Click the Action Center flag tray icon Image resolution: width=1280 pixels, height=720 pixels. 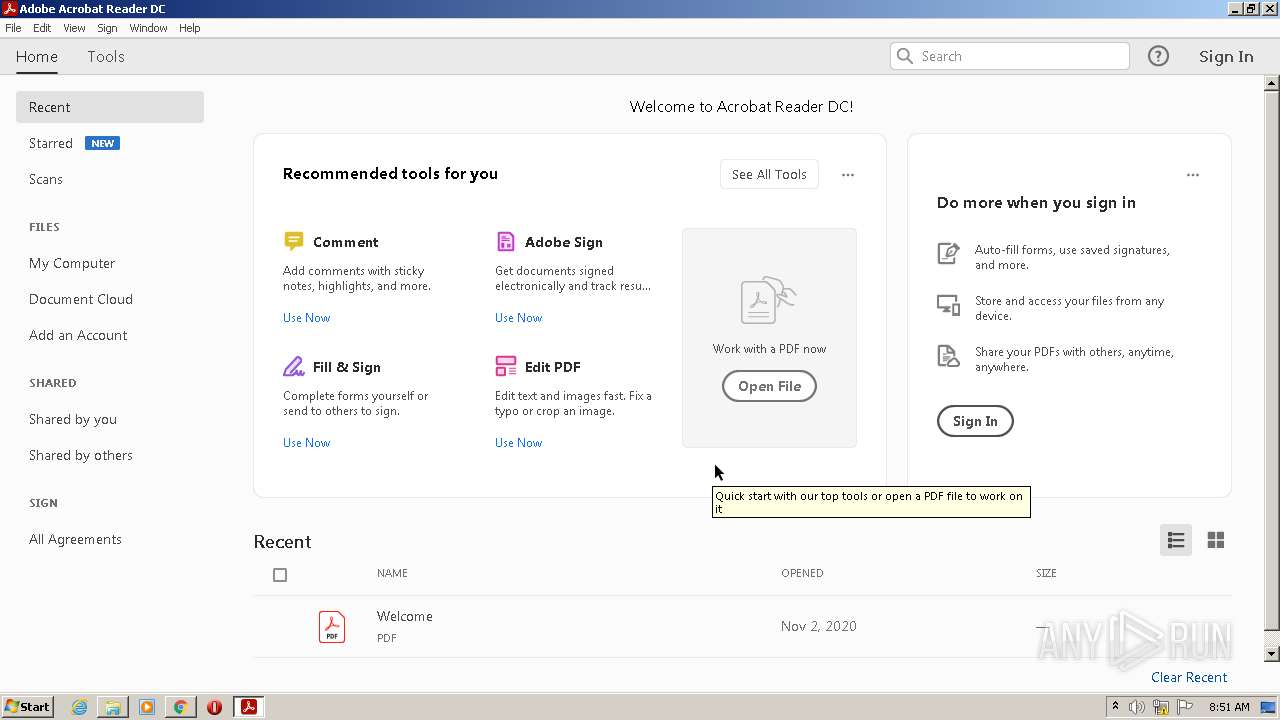point(1185,707)
